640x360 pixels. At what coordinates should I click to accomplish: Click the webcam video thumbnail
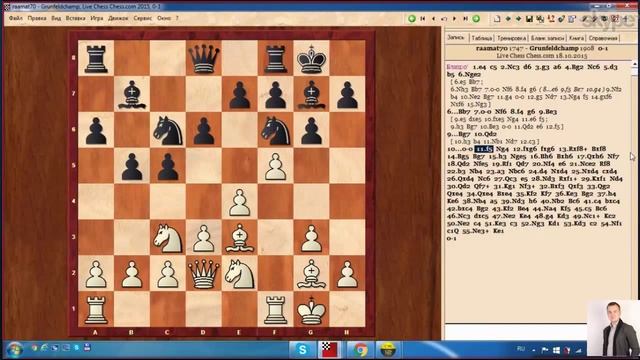pyautogui.click(x=613, y=329)
